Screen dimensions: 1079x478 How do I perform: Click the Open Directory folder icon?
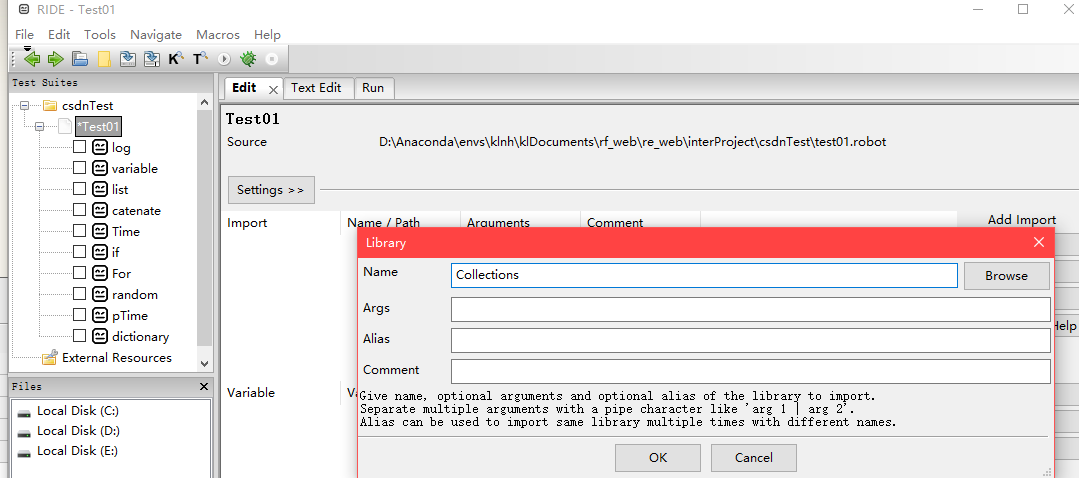coord(104,59)
